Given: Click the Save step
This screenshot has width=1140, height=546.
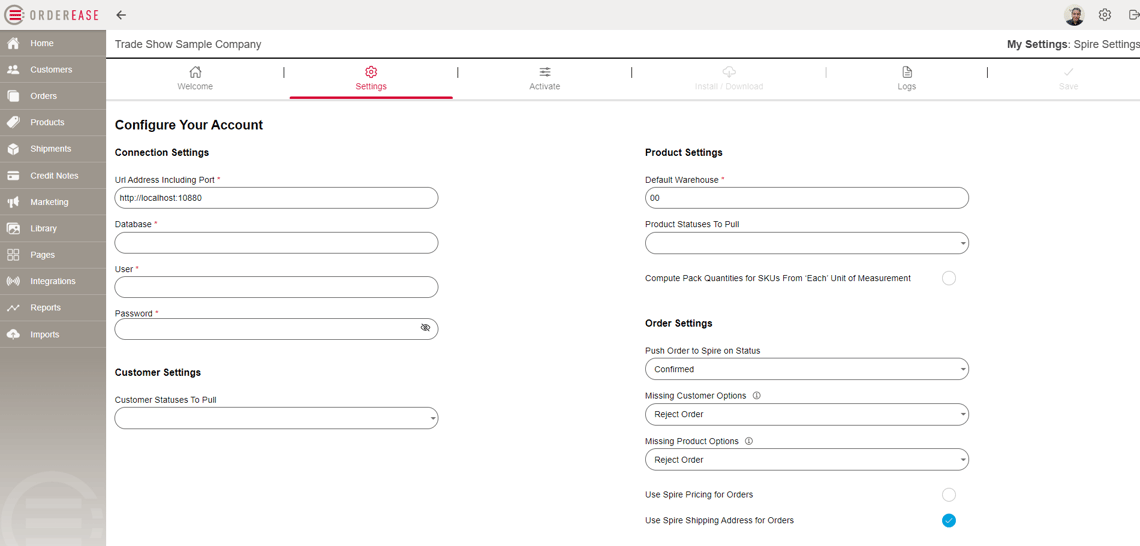Looking at the screenshot, I should (1068, 79).
